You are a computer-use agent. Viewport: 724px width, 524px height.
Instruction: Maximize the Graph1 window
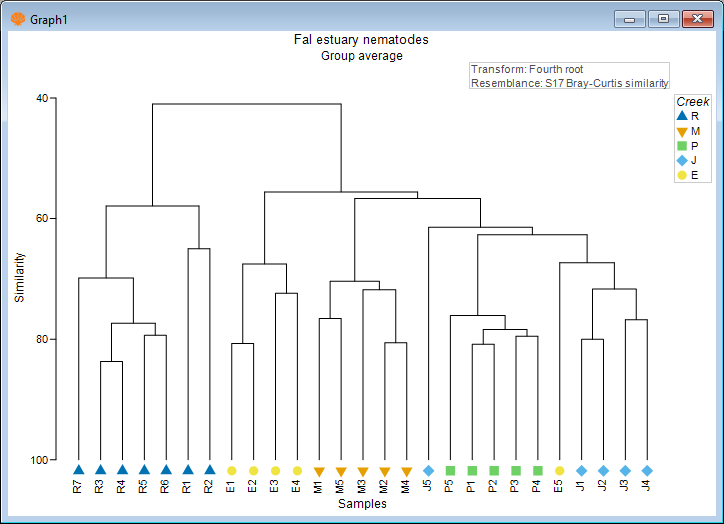pyautogui.click(x=662, y=19)
